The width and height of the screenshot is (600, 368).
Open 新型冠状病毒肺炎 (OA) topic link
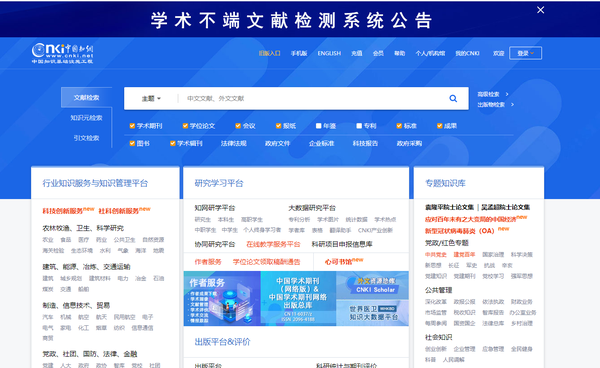[x=467, y=231]
